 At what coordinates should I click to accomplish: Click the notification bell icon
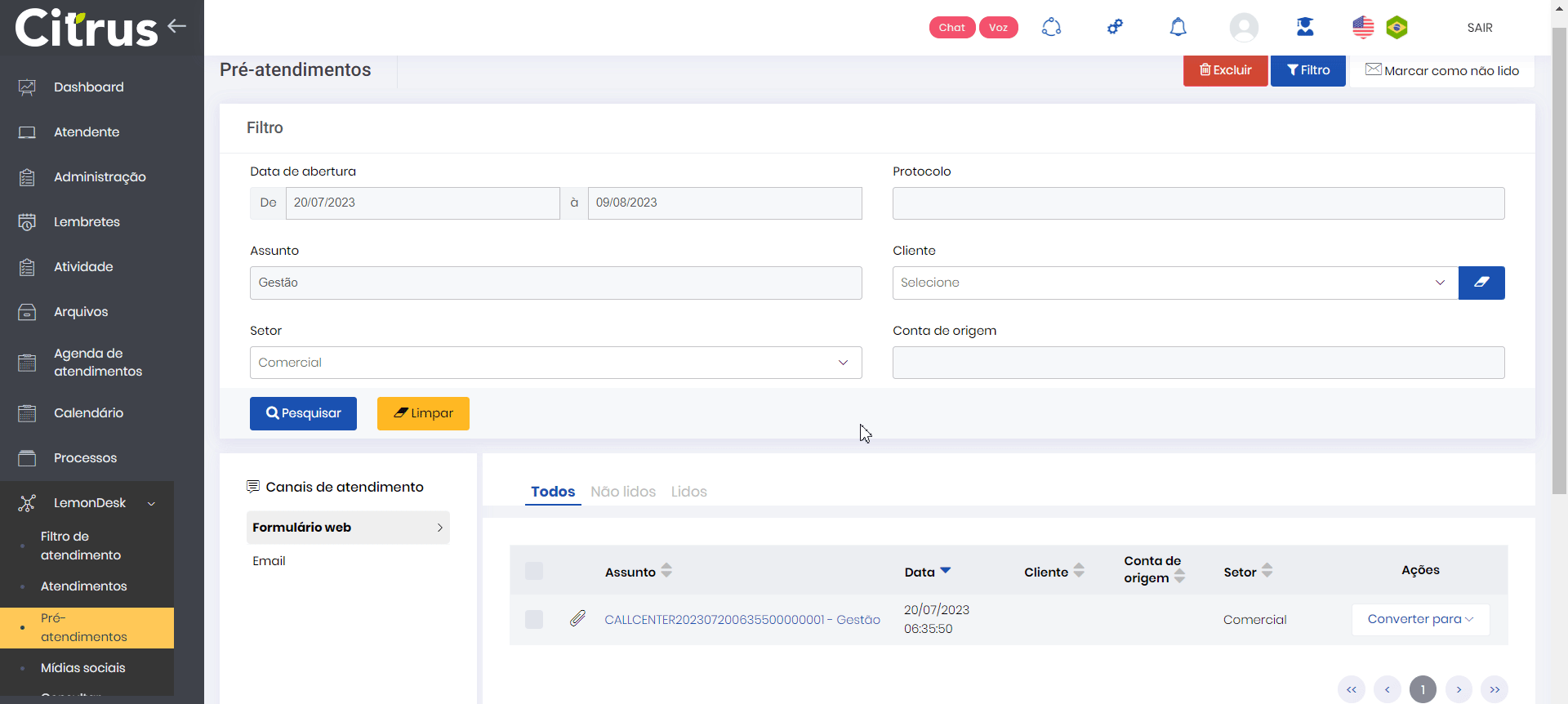(1178, 28)
